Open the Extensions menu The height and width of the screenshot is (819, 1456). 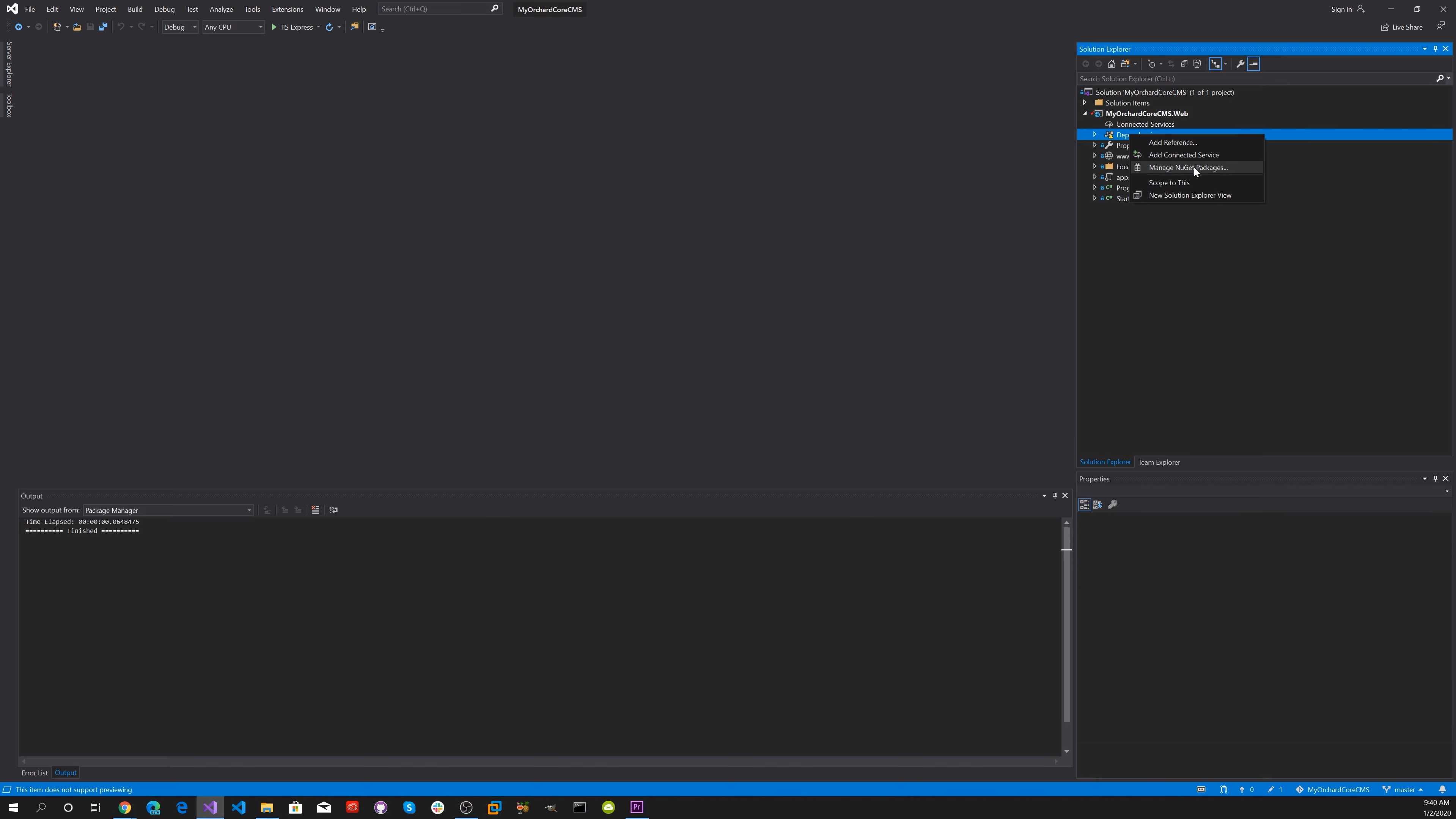point(287,9)
